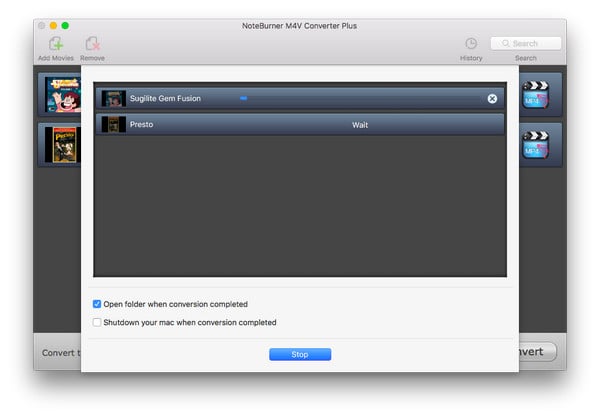The width and height of the screenshot is (600, 418).
Task: Click inside the Search field
Action: click(x=526, y=44)
